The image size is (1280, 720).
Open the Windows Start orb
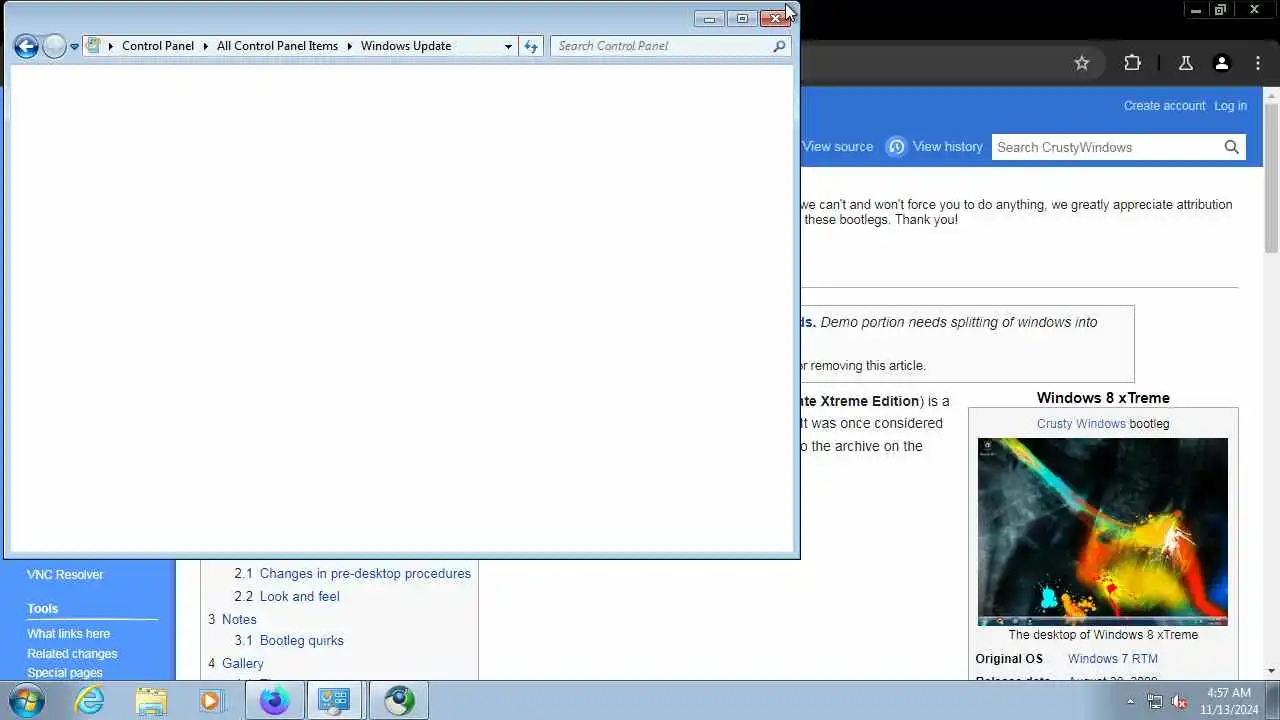[27, 701]
